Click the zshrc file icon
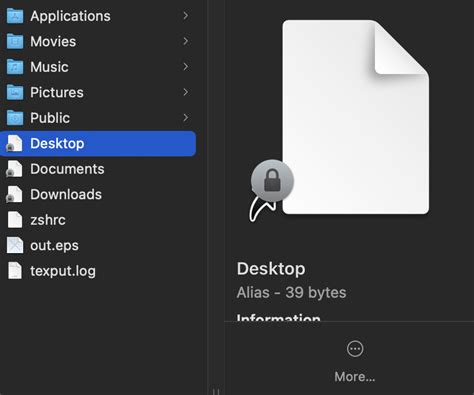The width and height of the screenshot is (474, 395). click(x=15, y=220)
